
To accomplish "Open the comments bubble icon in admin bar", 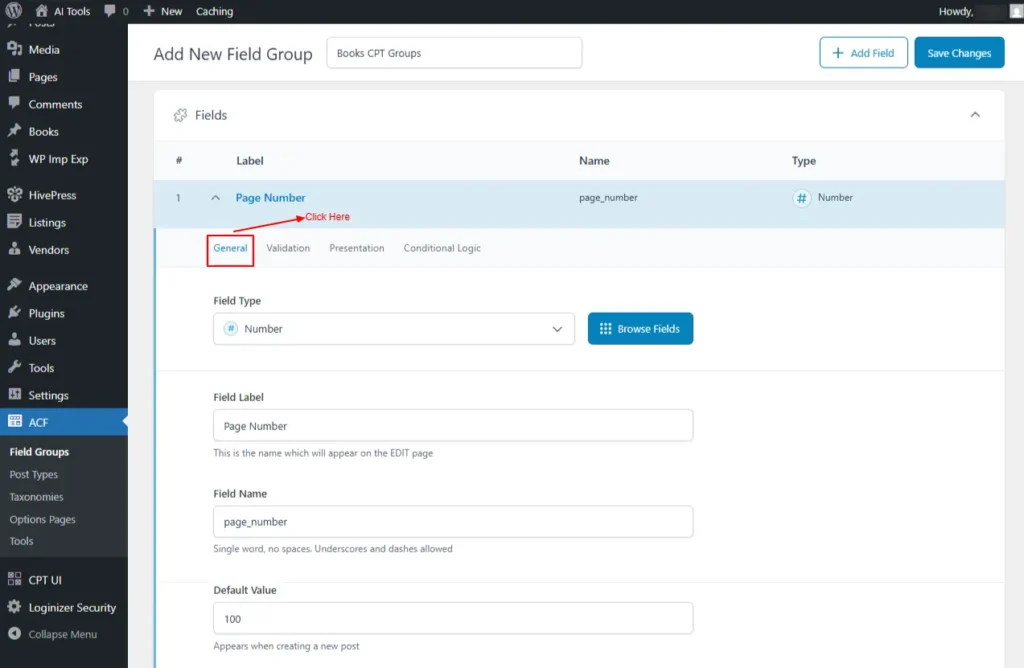I will (x=110, y=11).
